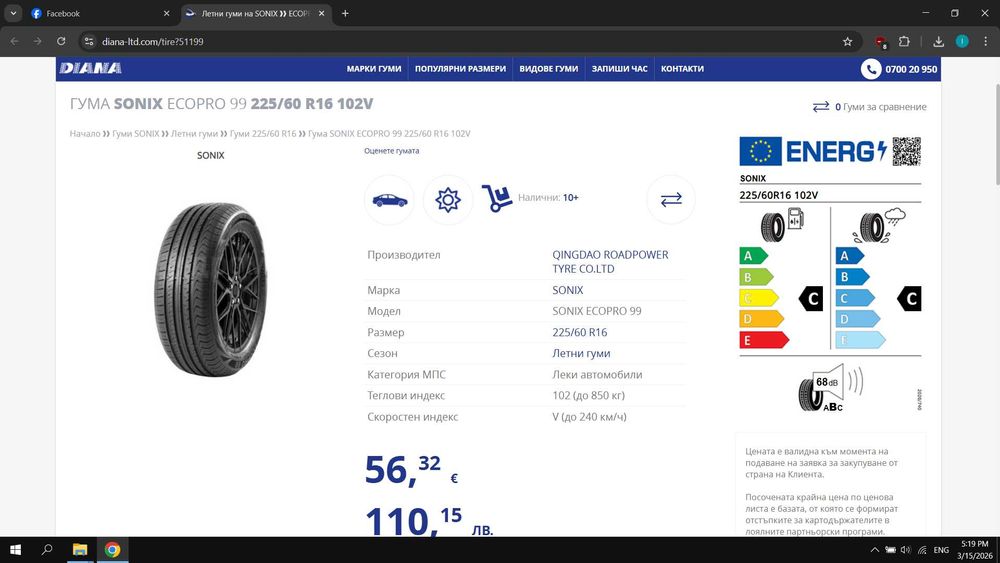Click the network icon in system tray
1000x563 pixels.
[x=922, y=550]
